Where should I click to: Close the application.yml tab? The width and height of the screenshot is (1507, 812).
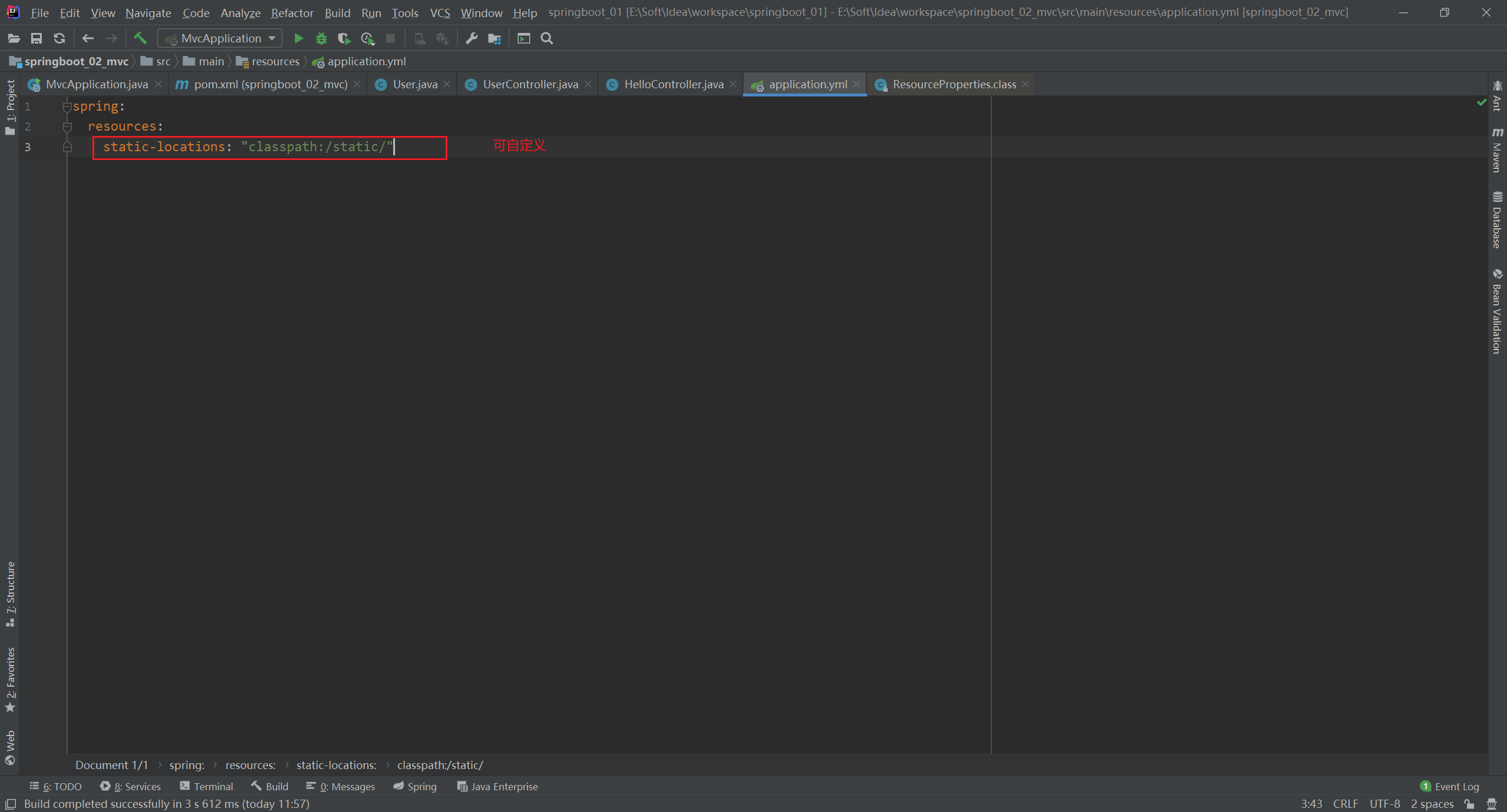[x=857, y=84]
